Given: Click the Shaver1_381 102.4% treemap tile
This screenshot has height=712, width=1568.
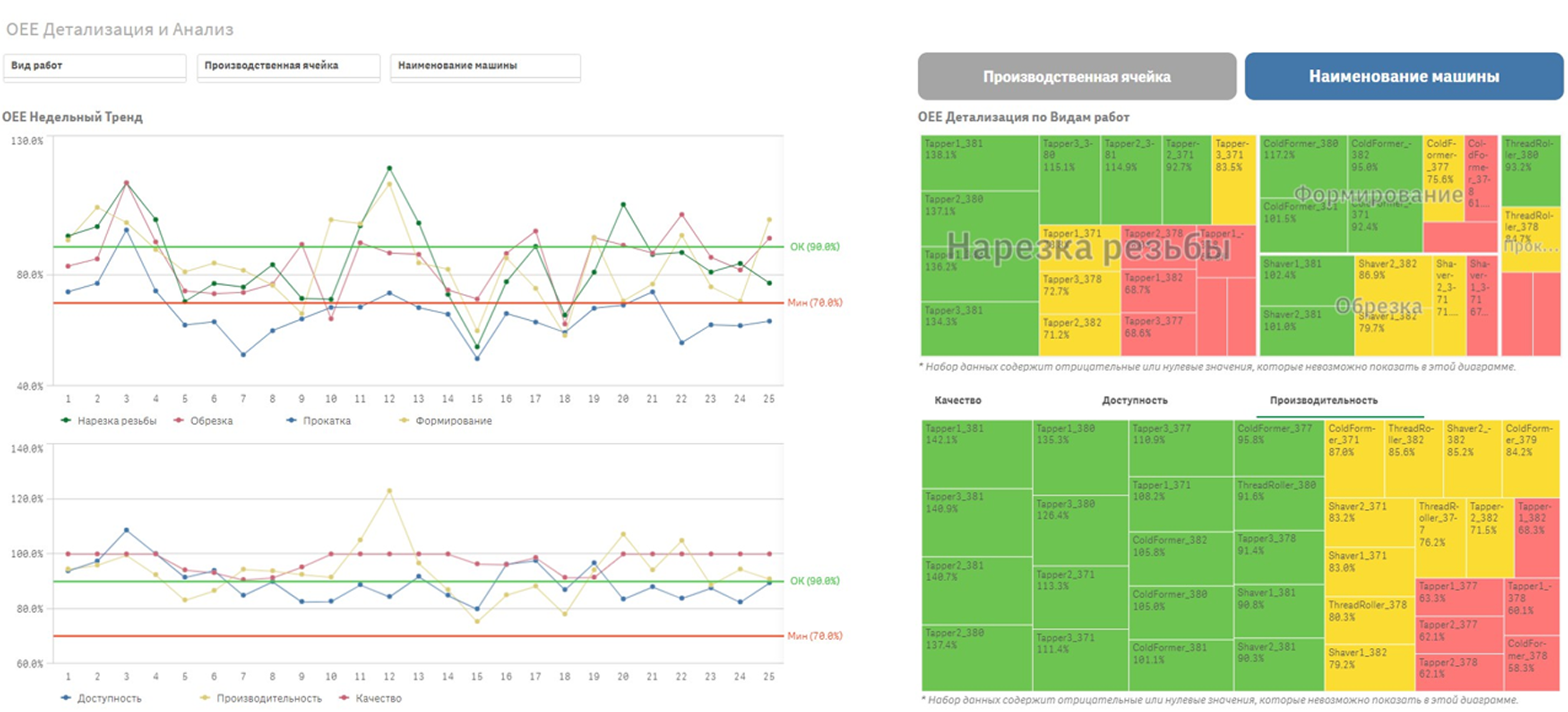Looking at the screenshot, I should [1307, 280].
